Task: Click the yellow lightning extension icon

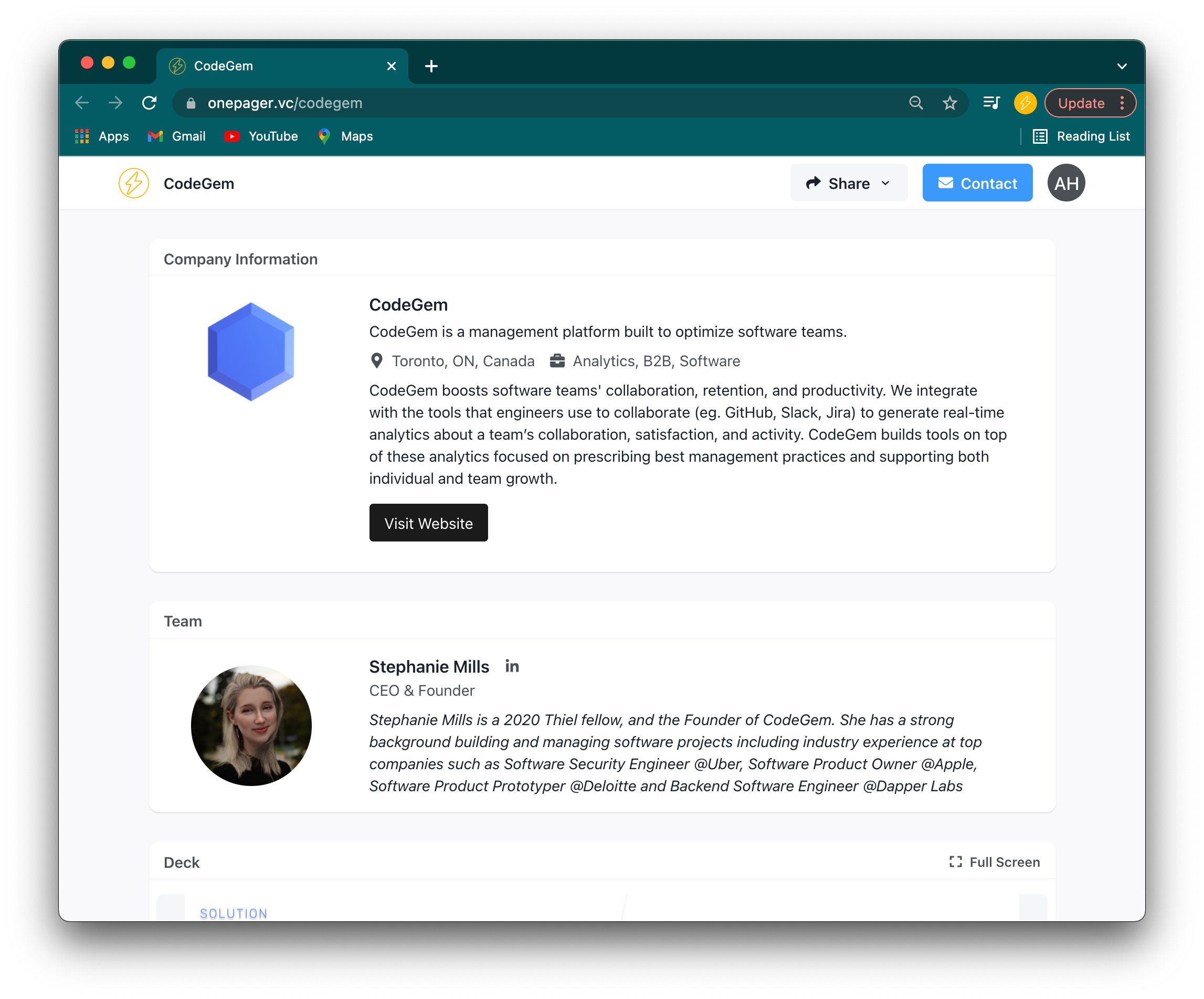Action: tap(1025, 103)
